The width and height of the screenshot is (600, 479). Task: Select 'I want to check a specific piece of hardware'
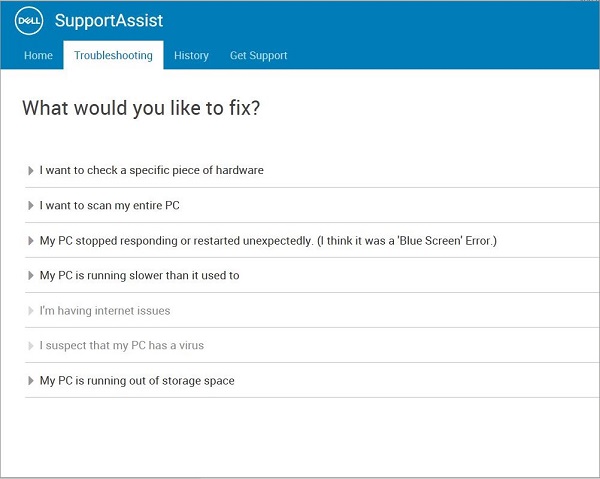[152, 170]
